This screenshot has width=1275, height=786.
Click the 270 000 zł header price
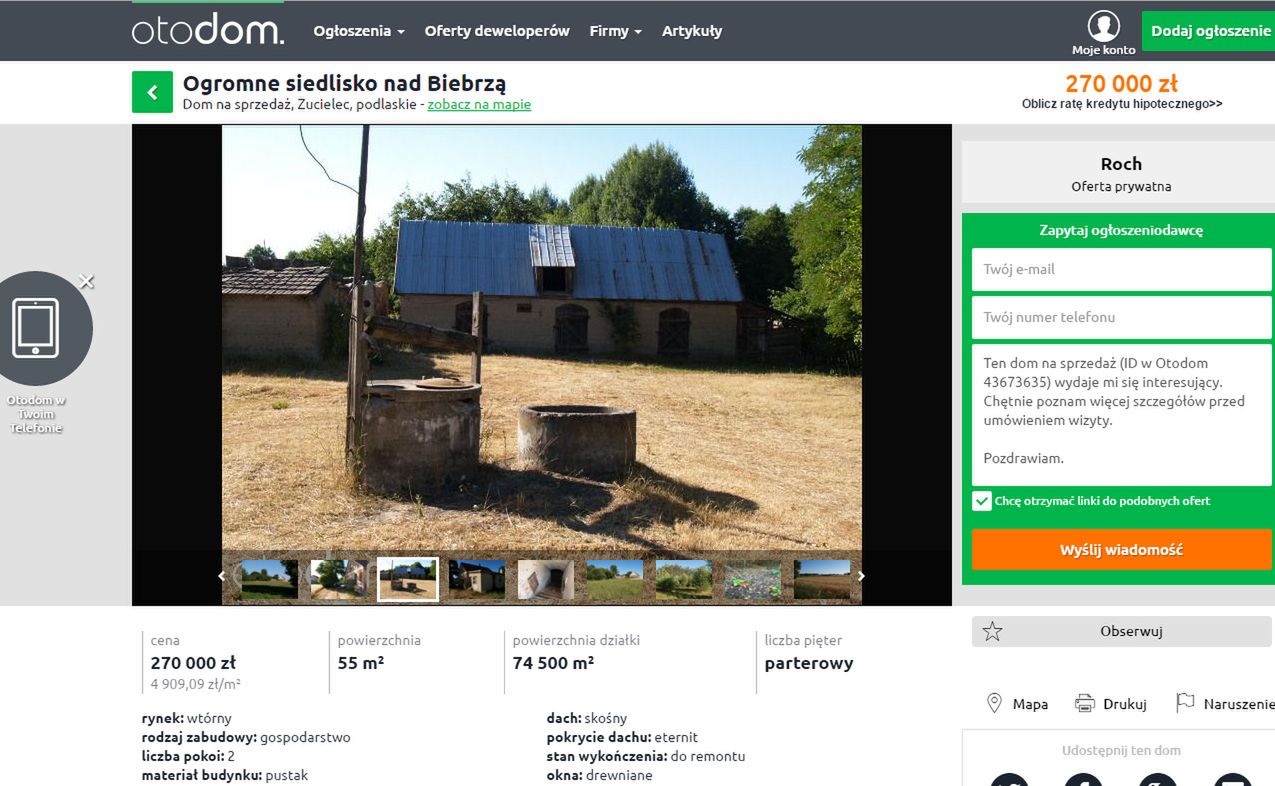pyautogui.click(x=1121, y=83)
